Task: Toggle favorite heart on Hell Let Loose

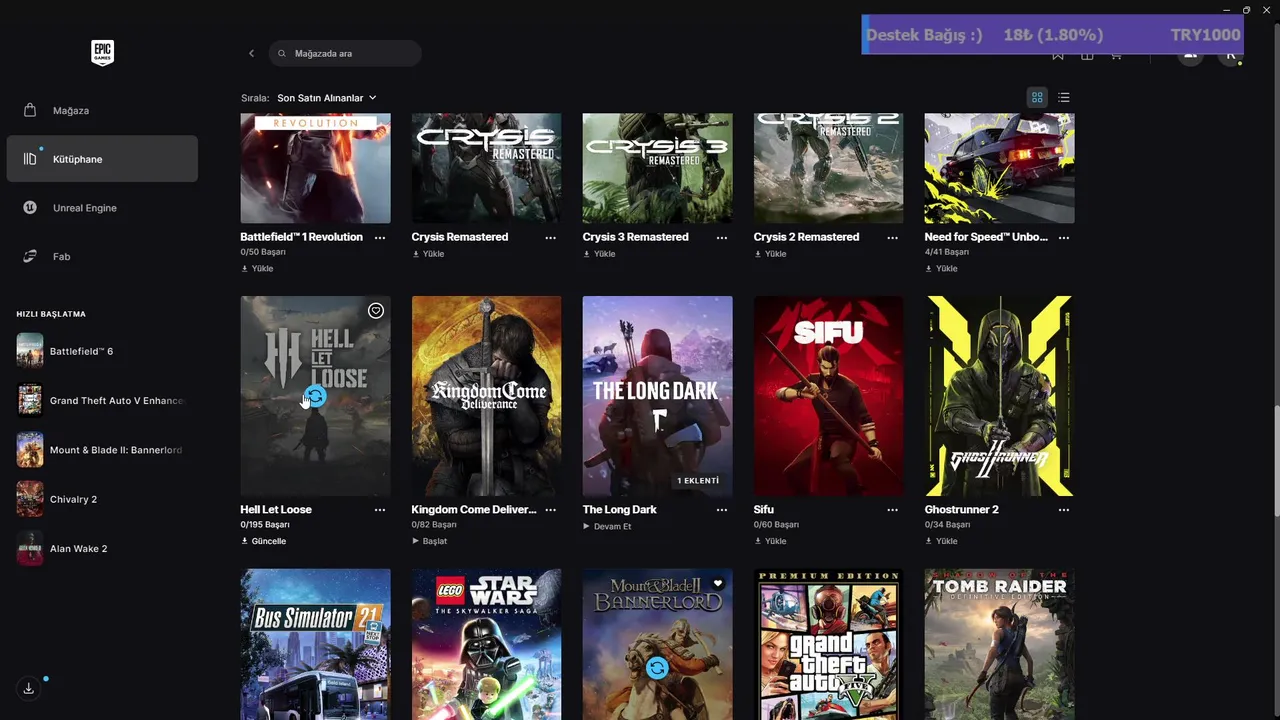Action: click(x=376, y=311)
